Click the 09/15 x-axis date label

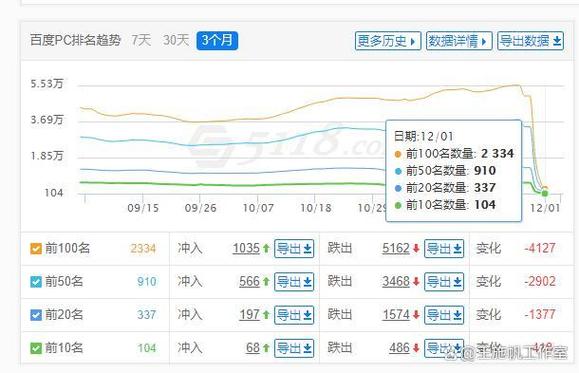click(x=143, y=208)
